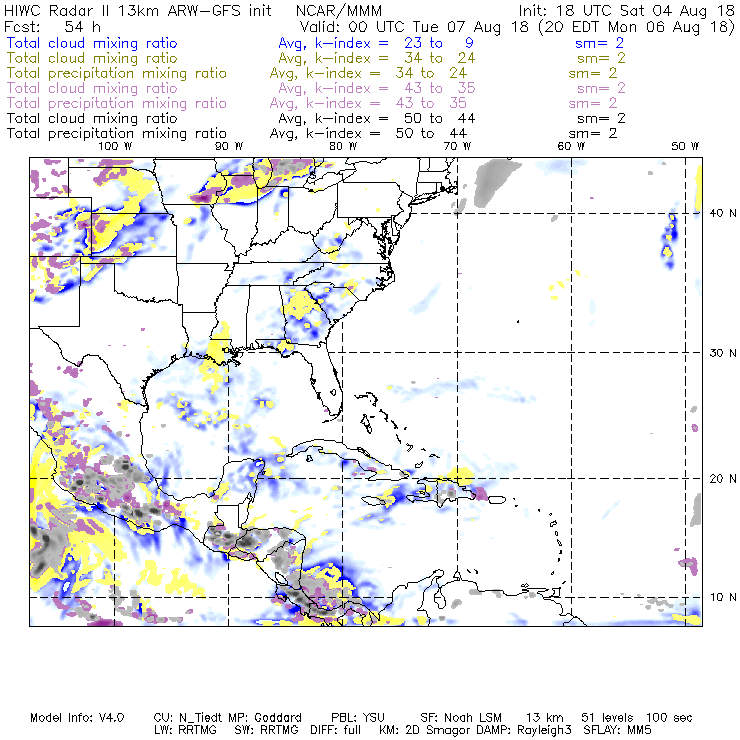Click the blue 'sm= 2' value
The width and height of the screenshot is (740, 740).
599,43
